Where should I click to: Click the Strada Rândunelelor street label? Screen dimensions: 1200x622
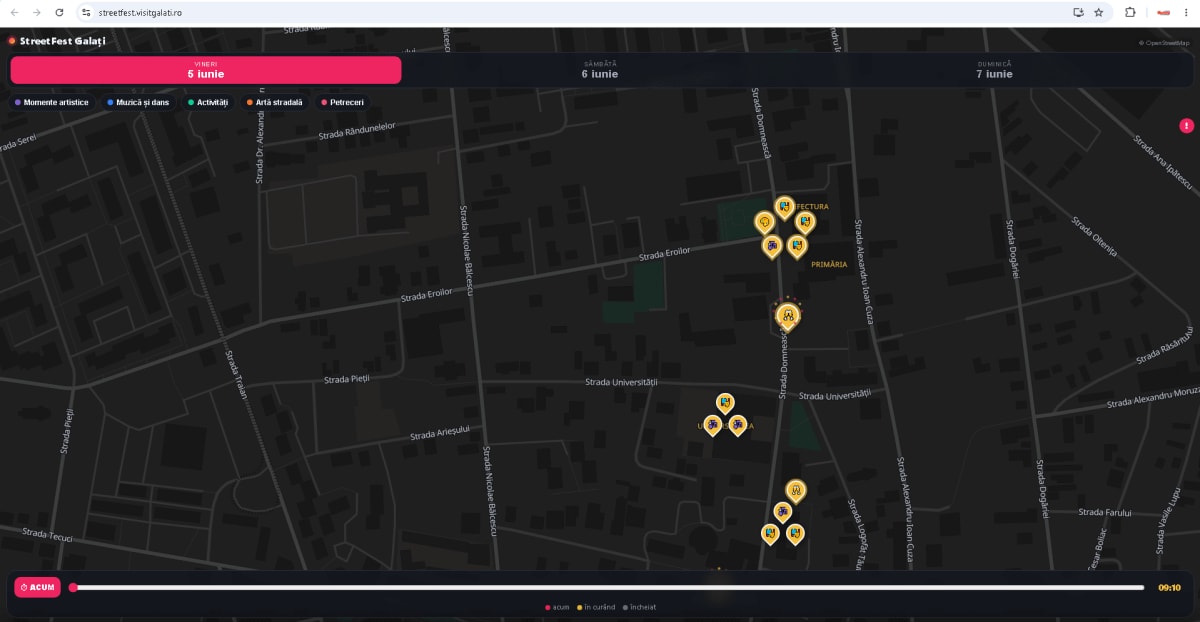[x=357, y=130]
